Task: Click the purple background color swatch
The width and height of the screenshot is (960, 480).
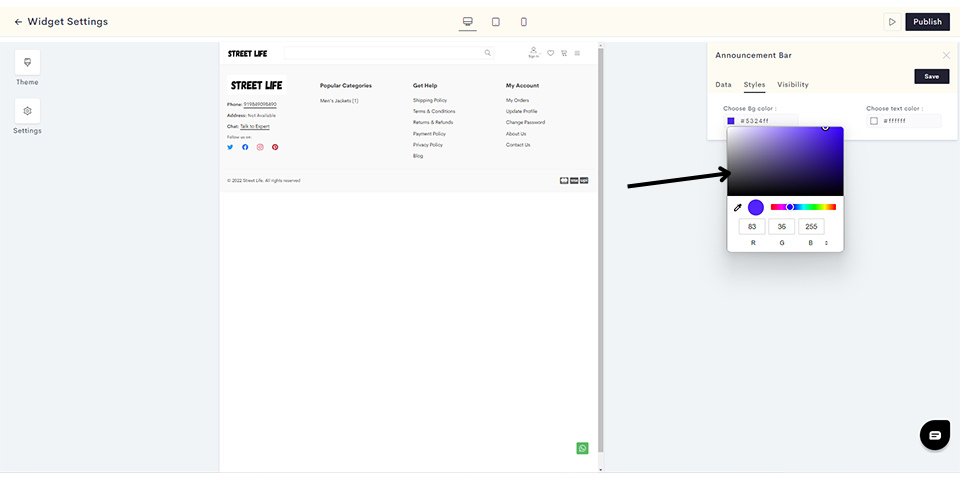Action: click(x=731, y=121)
